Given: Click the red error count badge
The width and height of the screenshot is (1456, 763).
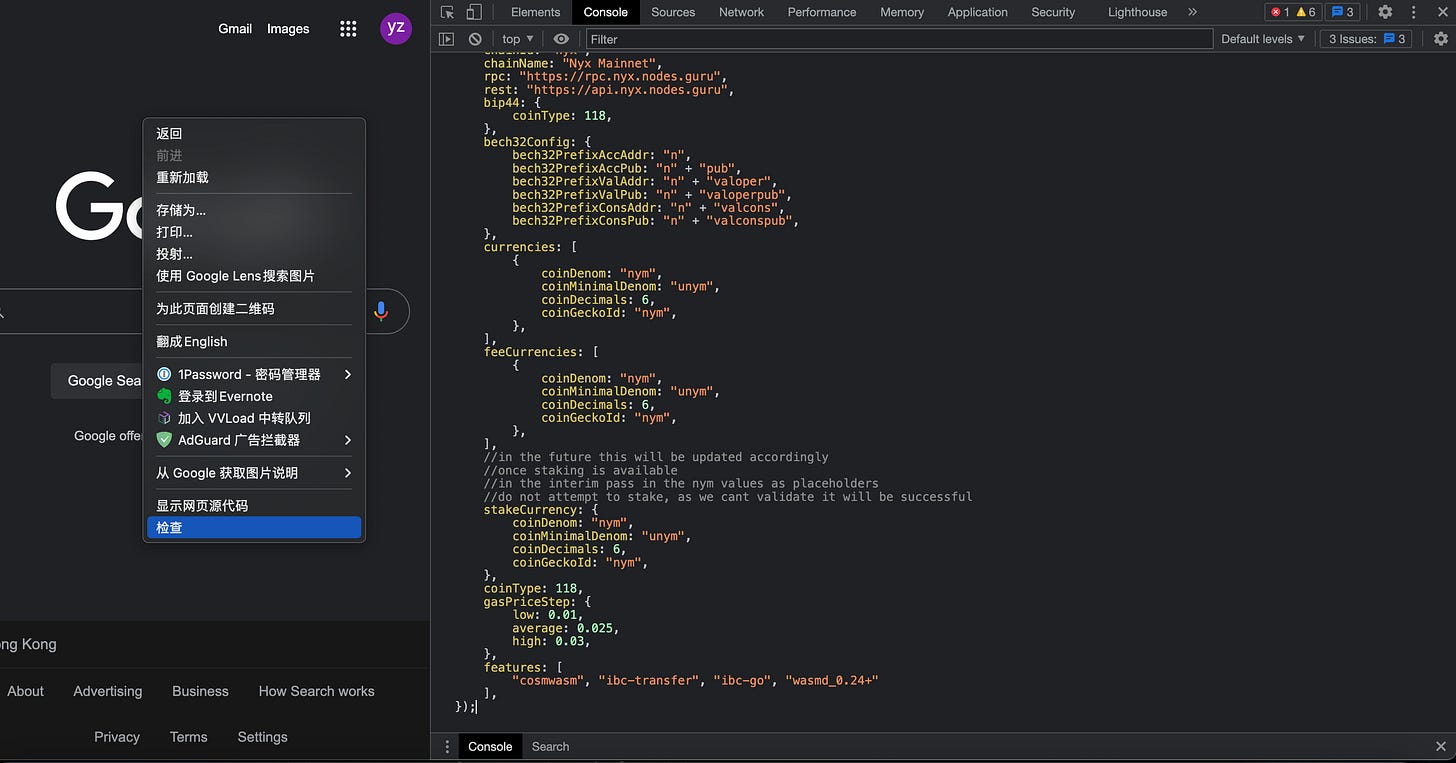Looking at the screenshot, I should tap(1279, 12).
